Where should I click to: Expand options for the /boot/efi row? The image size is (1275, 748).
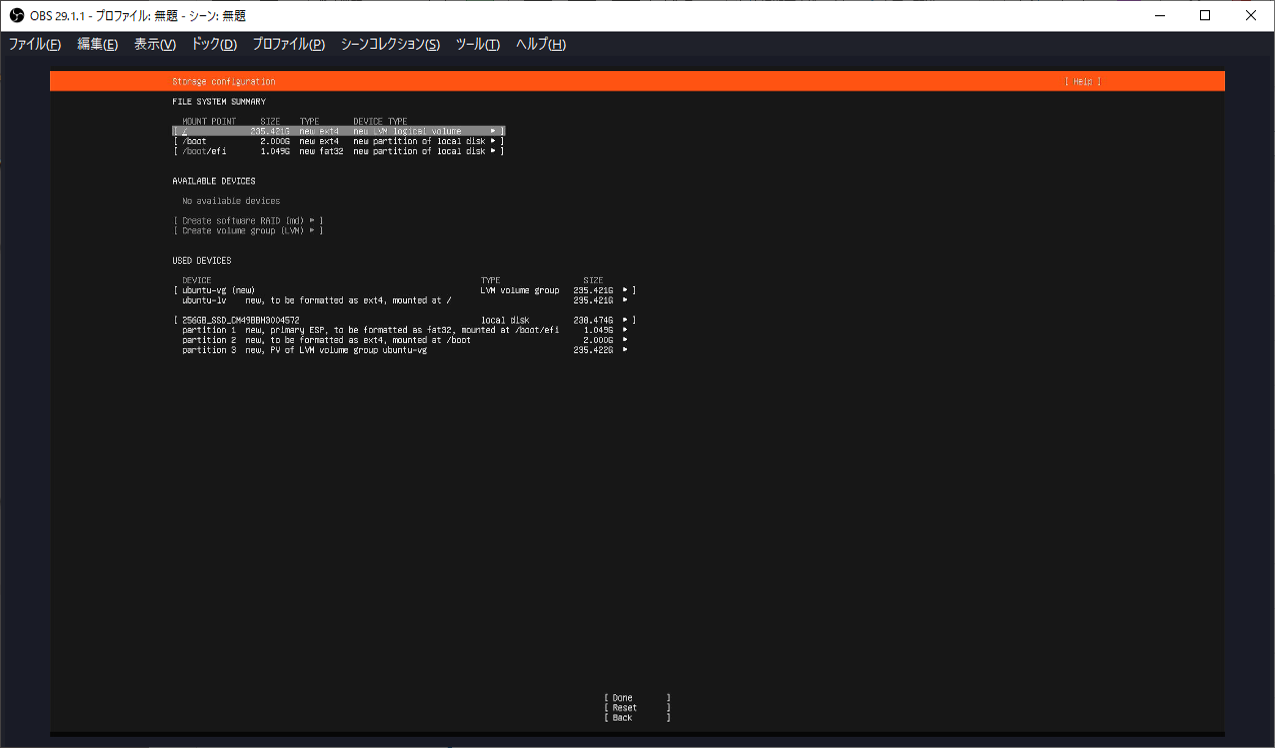(x=491, y=150)
